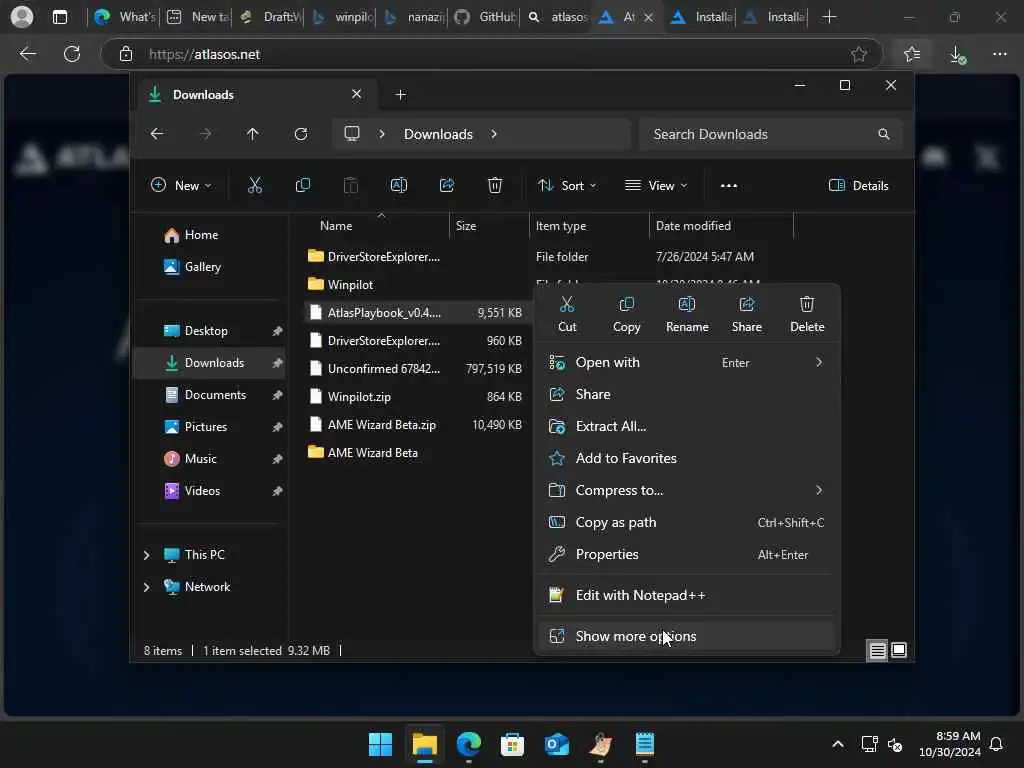This screenshot has height=768, width=1024.
Task: Show hidden system tray icons
Action: click(x=838, y=744)
